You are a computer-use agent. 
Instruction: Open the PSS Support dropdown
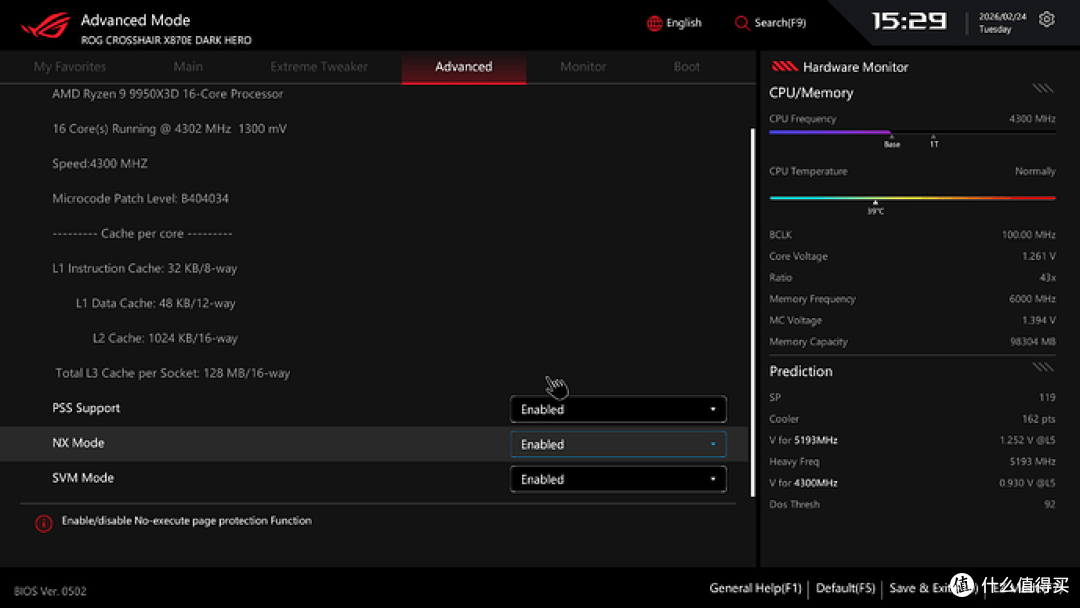(618, 409)
